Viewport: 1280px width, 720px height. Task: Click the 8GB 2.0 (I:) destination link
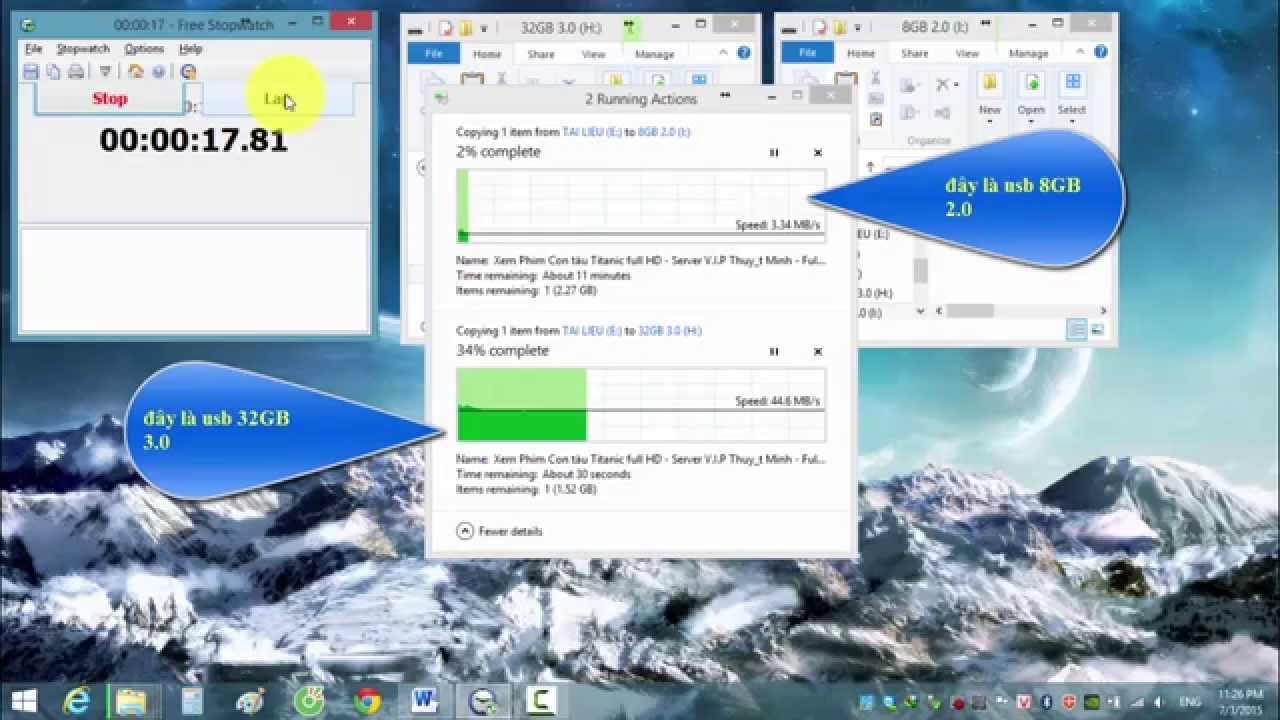click(664, 132)
